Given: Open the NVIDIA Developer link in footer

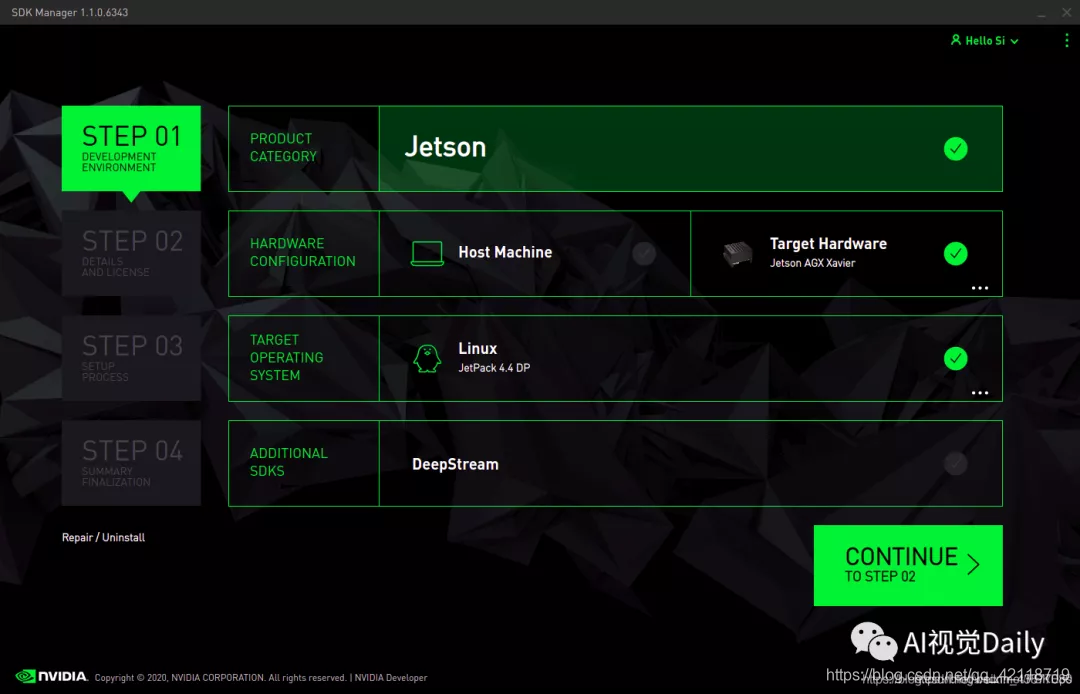Looking at the screenshot, I should [x=391, y=677].
